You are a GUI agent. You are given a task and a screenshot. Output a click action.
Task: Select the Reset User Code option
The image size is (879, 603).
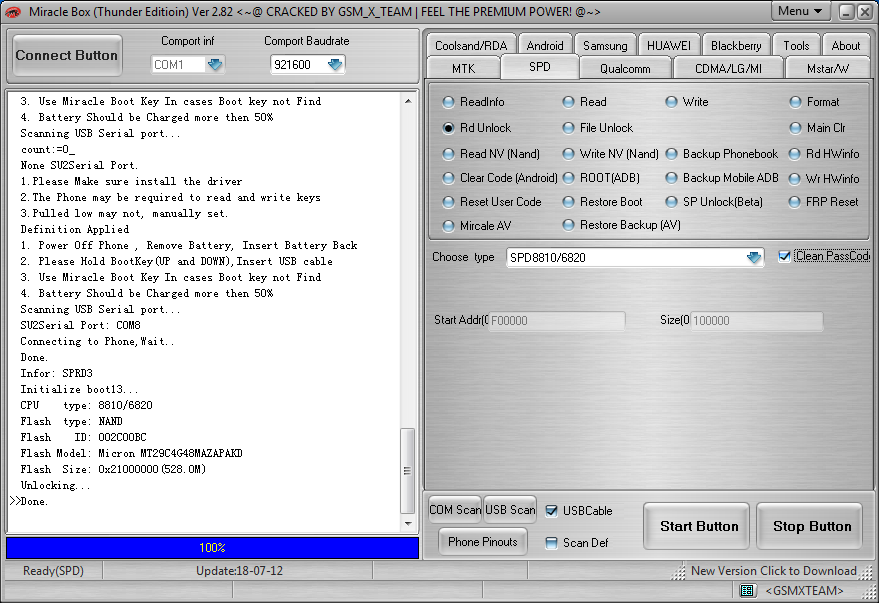point(492,202)
